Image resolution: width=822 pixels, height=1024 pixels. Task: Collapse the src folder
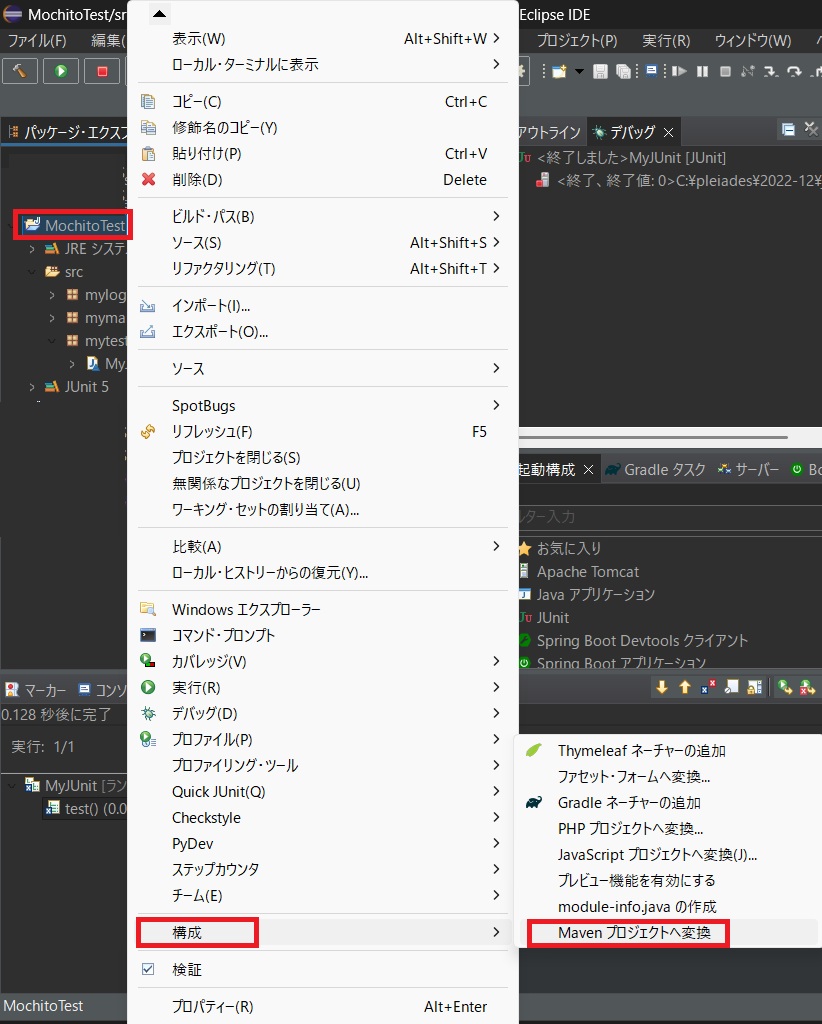[x=32, y=272]
